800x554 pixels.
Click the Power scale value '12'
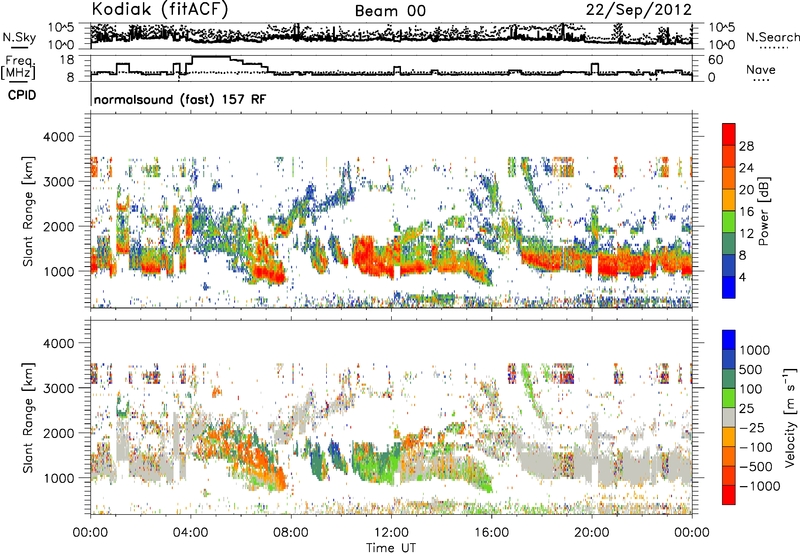tap(746, 234)
